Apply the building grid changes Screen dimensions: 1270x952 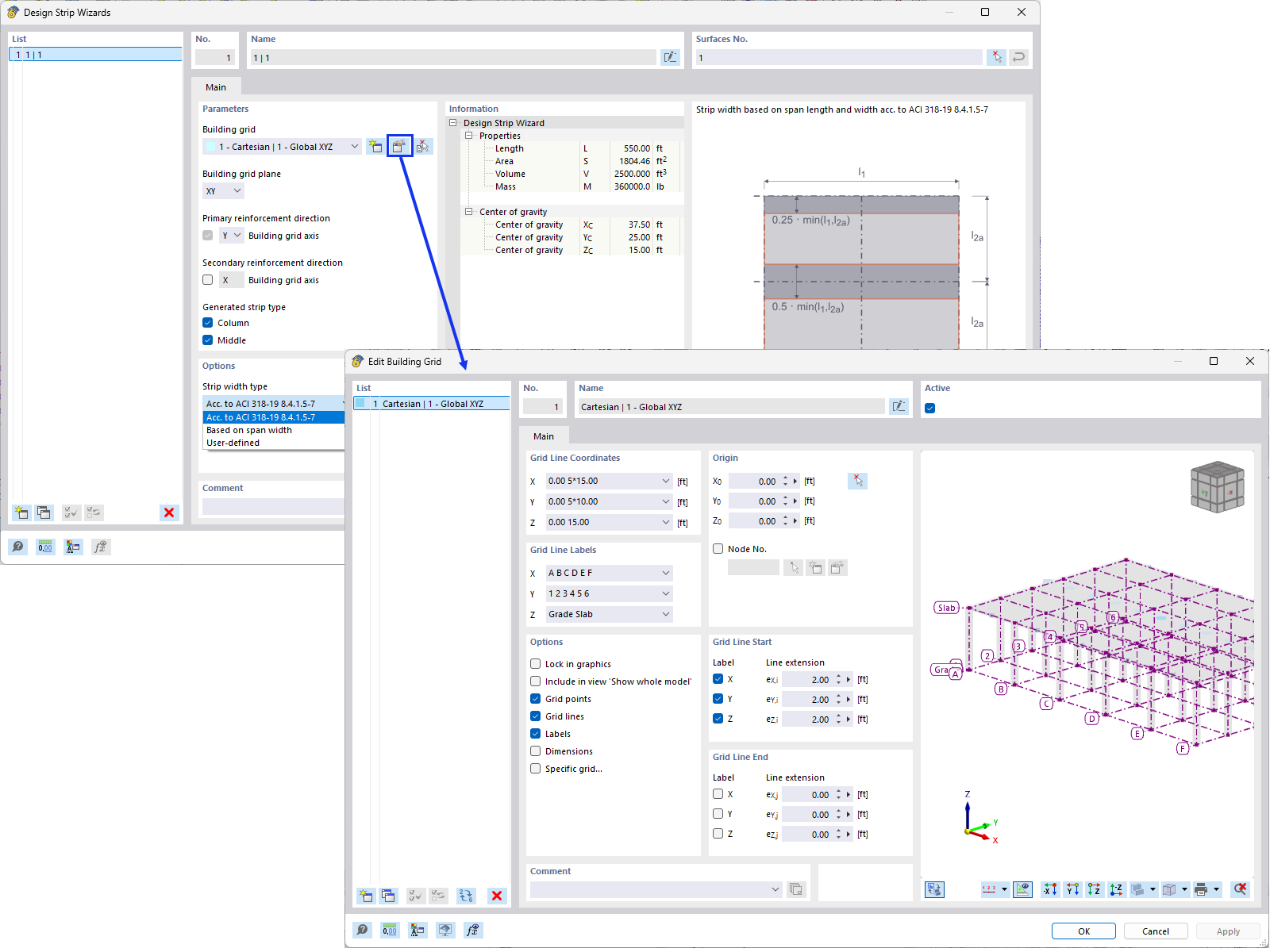[1228, 931]
